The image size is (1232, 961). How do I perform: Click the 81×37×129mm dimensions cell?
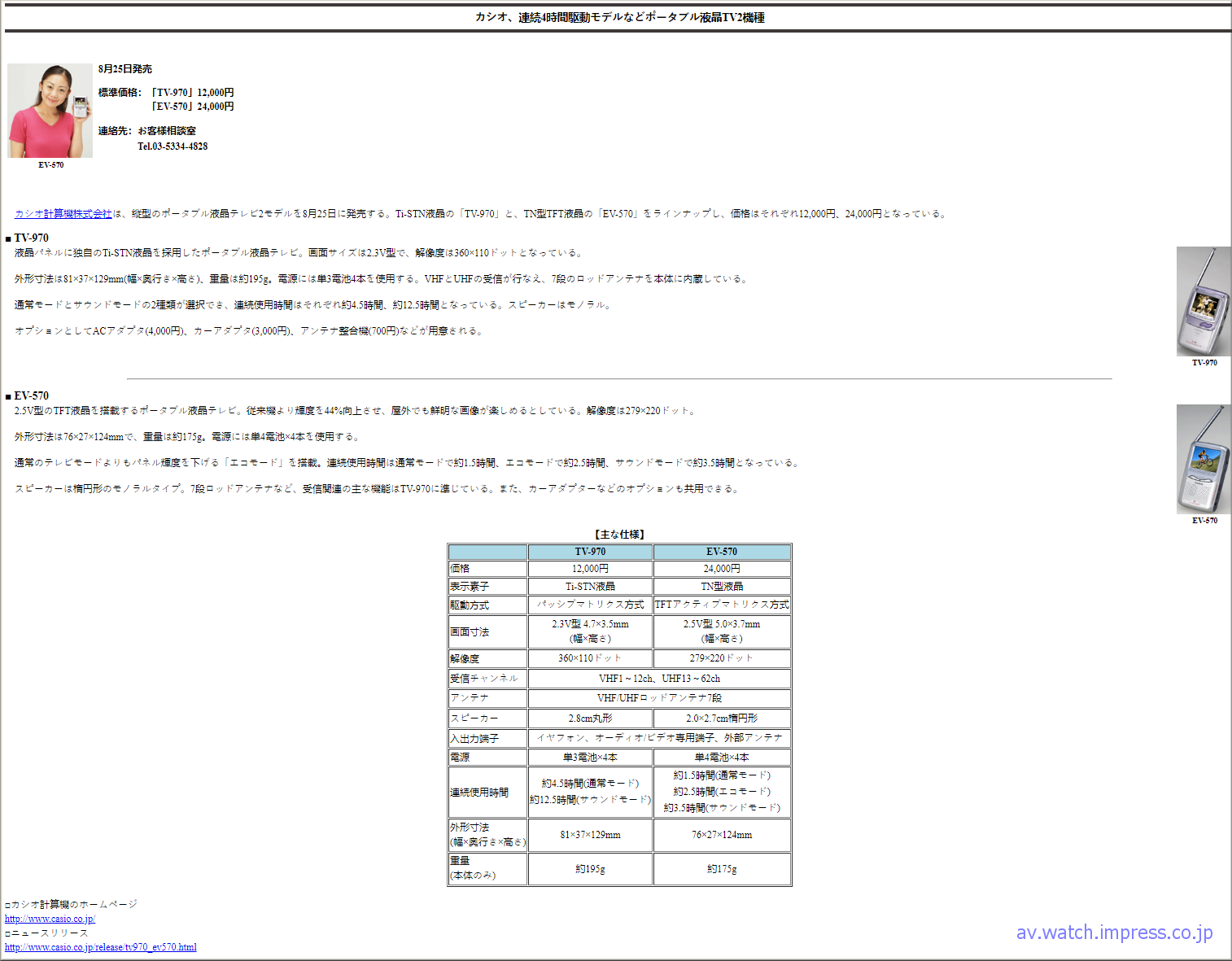click(x=590, y=835)
